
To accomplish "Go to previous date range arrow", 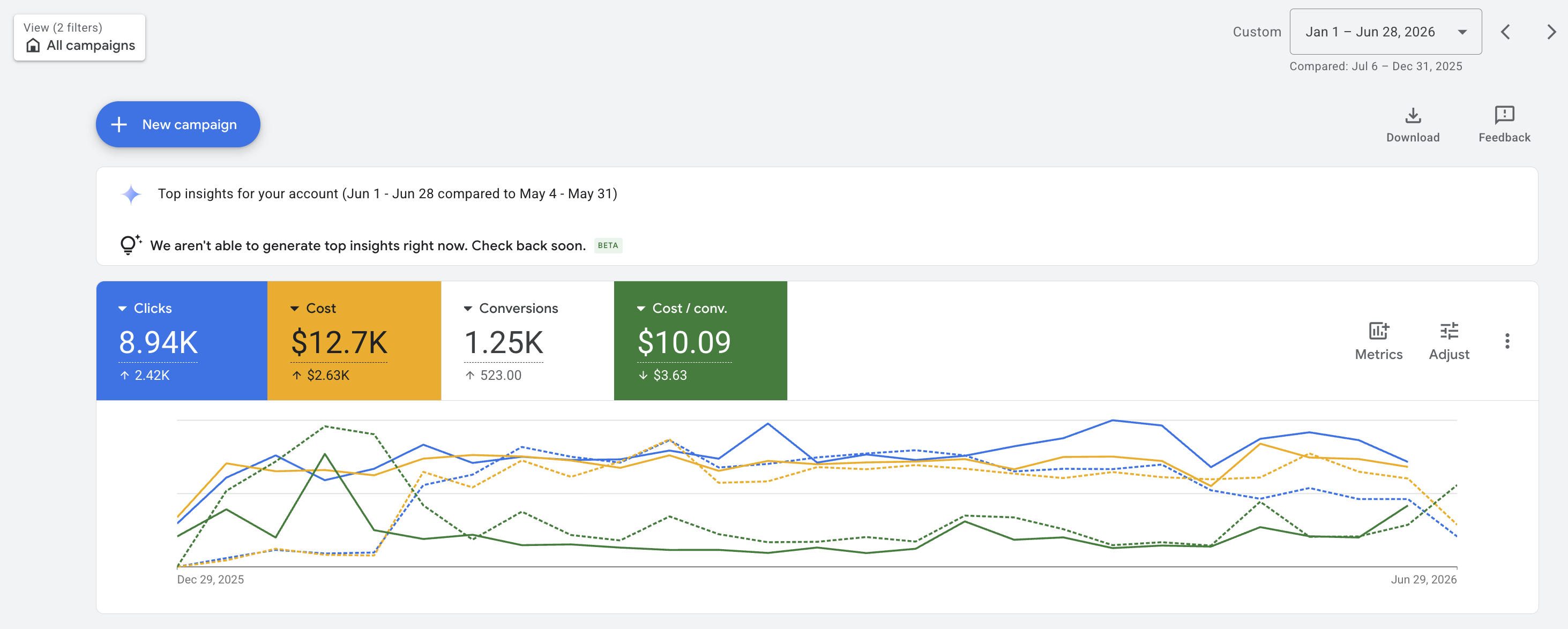I will tap(1505, 32).
